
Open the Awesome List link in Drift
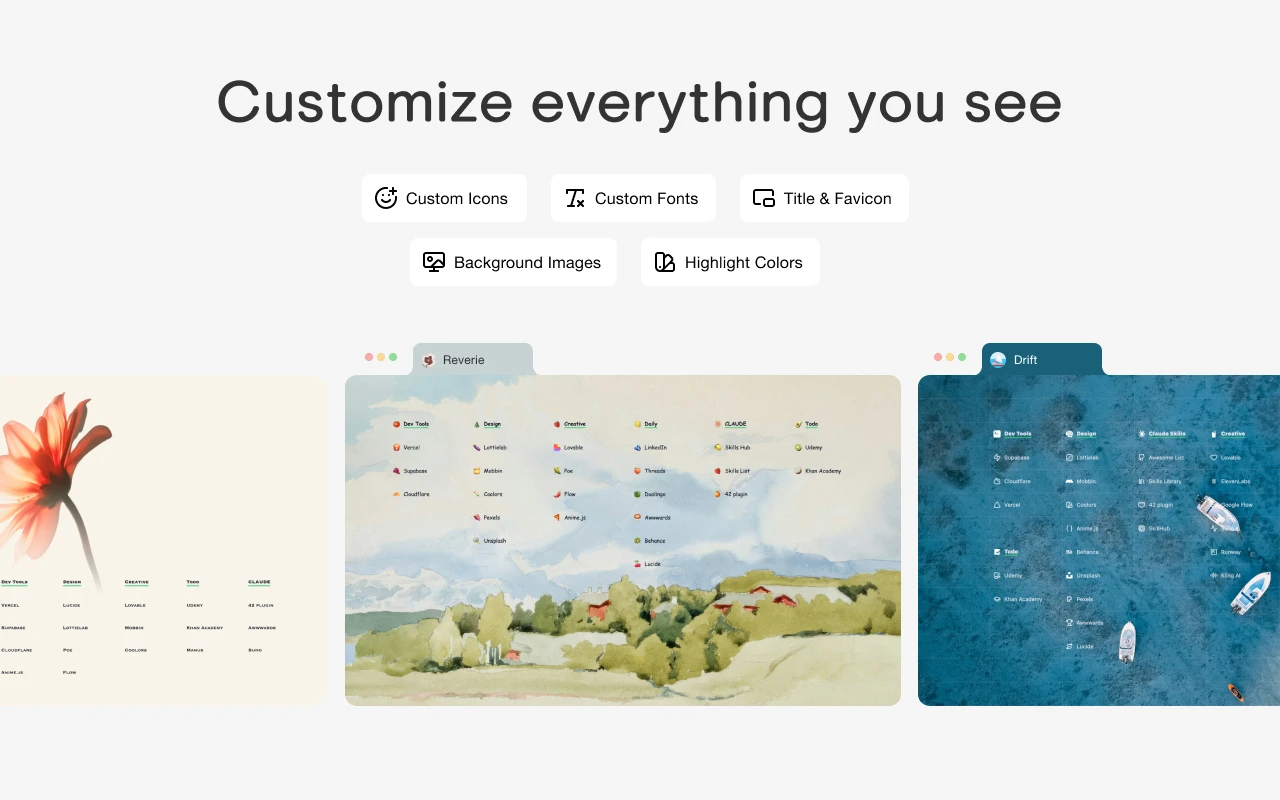click(x=1165, y=458)
